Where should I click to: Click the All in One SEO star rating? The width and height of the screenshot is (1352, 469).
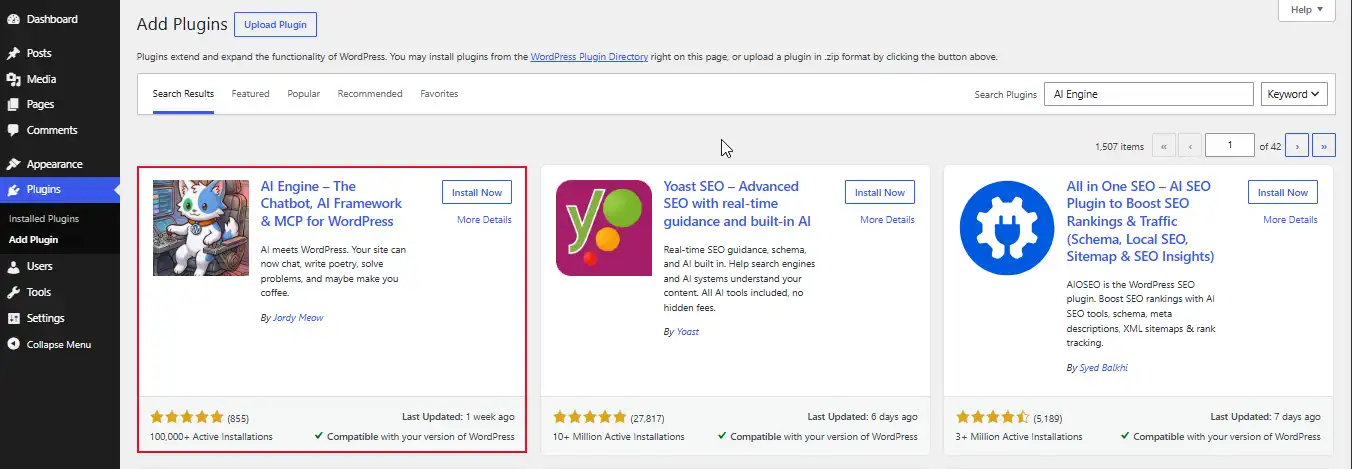coord(993,417)
